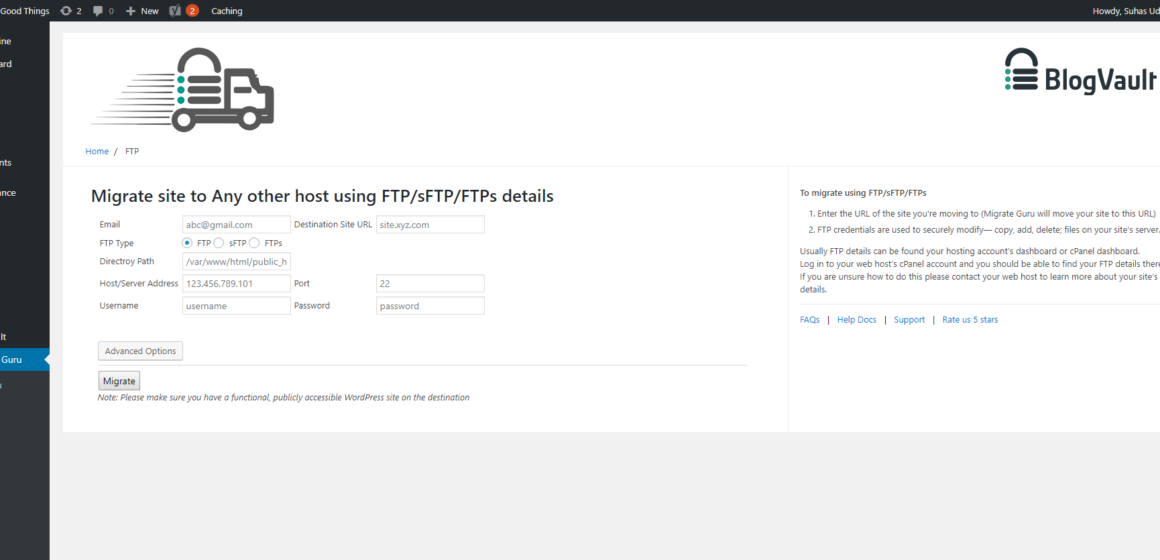Image resolution: width=1160 pixels, height=560 pixels.
Task: Select the sFTP radio button
Action: click(219, 243)
